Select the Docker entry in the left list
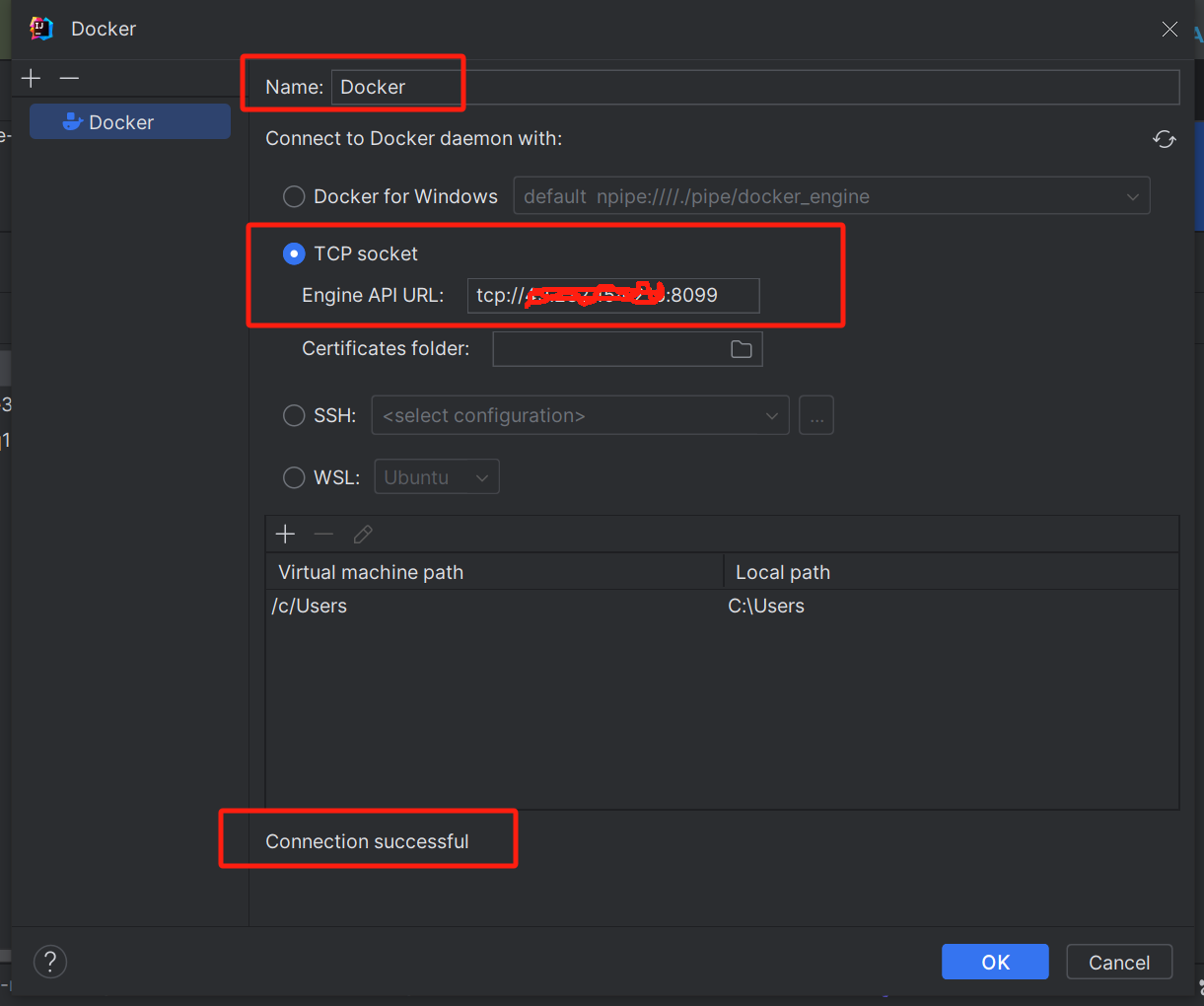This screenshot has height=1006, width=1204. coord(130,122)
